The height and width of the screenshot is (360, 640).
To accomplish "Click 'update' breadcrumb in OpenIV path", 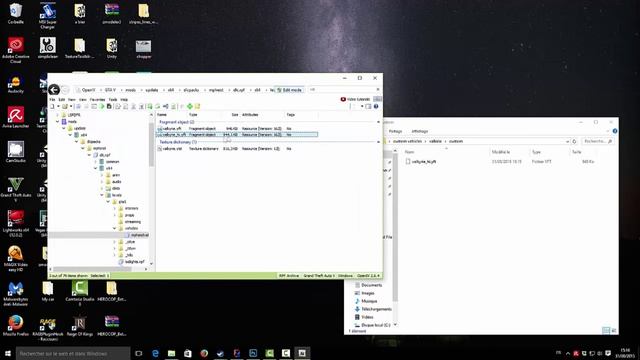I will tap(151, 90).
